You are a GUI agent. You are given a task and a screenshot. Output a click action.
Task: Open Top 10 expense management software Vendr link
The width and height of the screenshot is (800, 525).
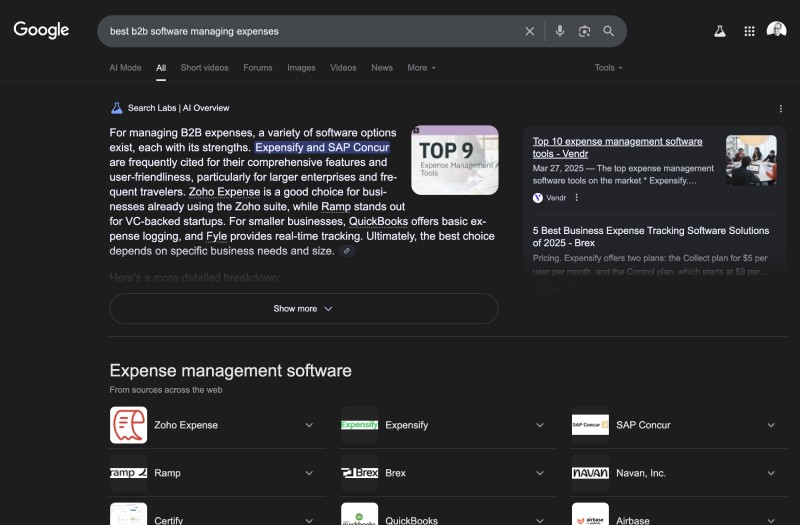click(x=617, y=147)
